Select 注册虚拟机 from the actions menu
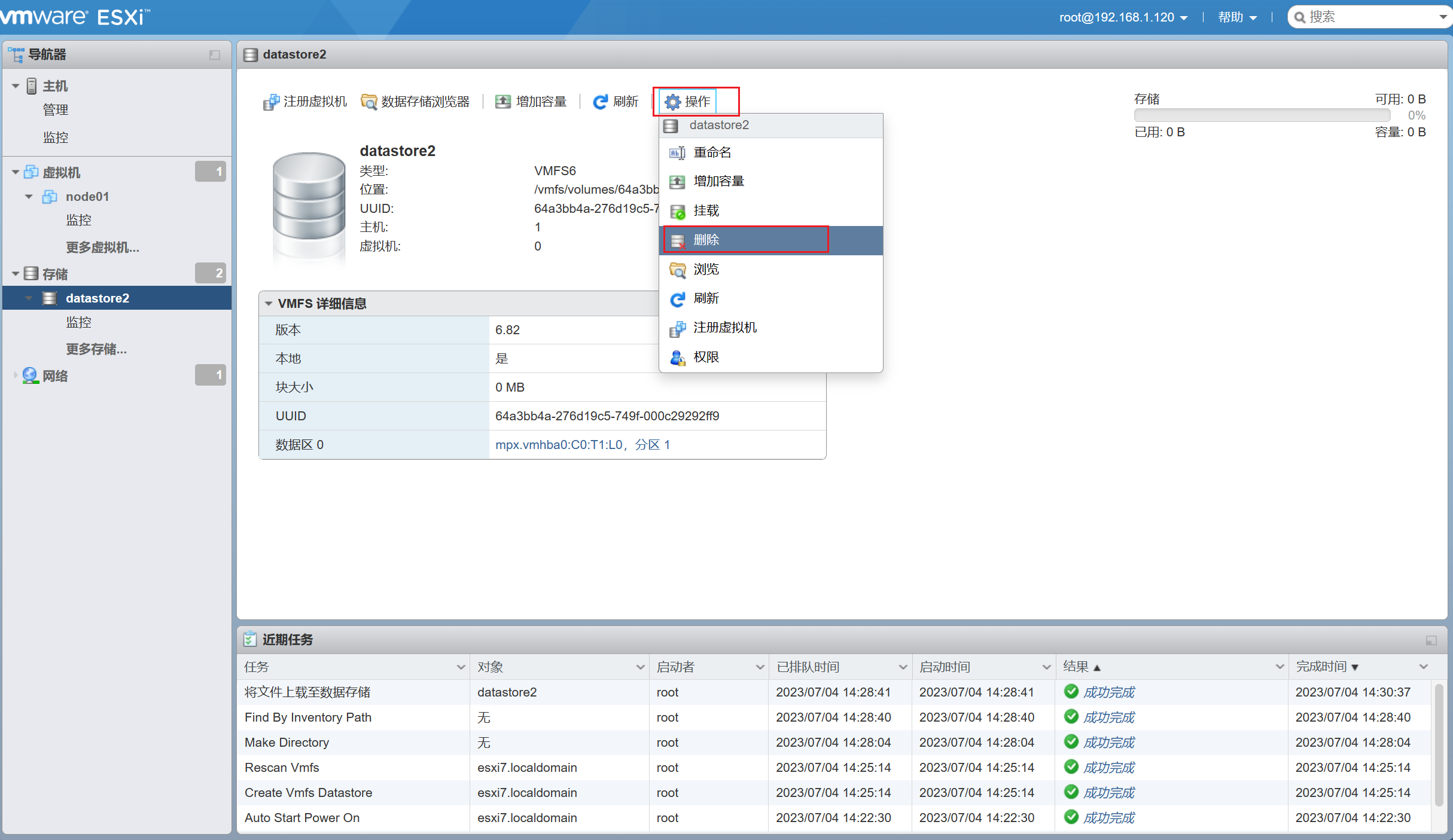This screenshot has height=840, width=1453. click(x=771, y=328)
